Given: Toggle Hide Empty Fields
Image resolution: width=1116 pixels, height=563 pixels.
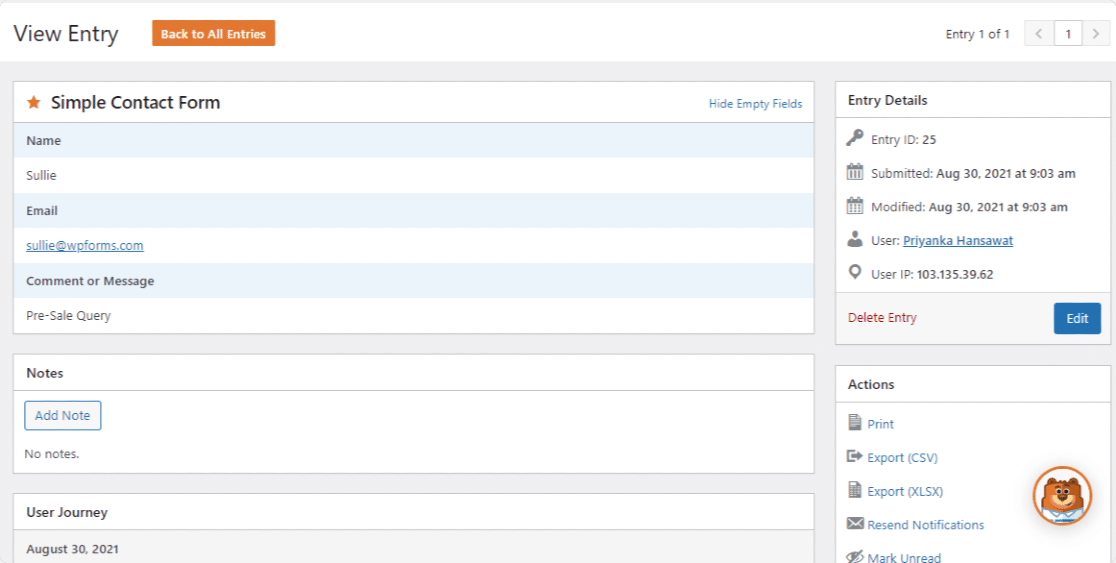Looking at the screenshot, I should coord(755,104).
